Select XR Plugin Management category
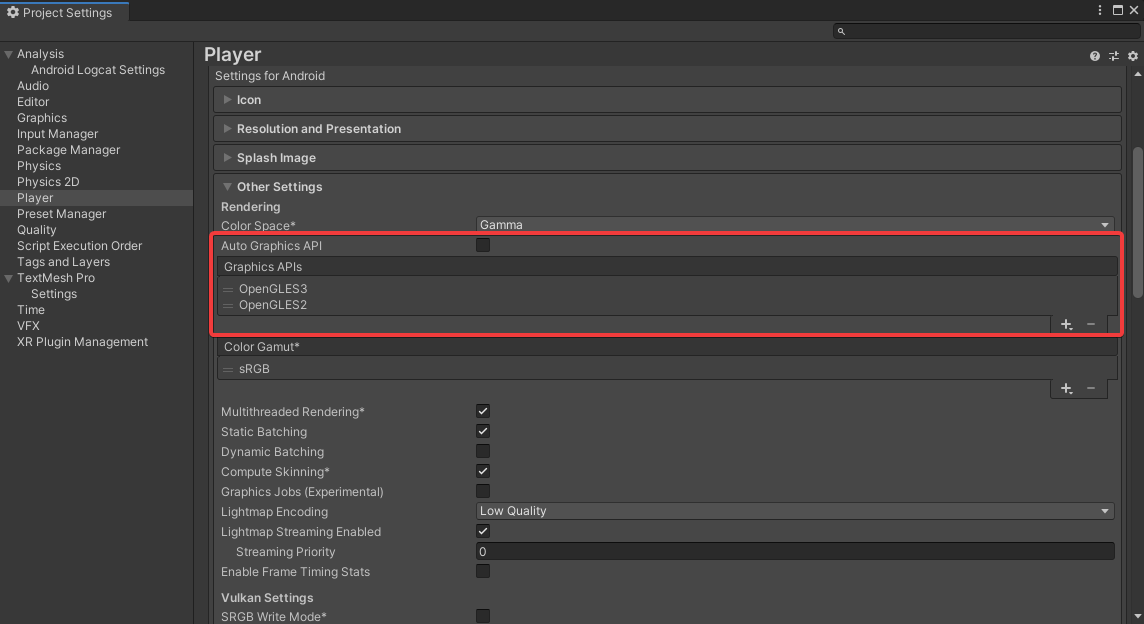This screenshot has width=1144, height=624. [x=82, y=342]
